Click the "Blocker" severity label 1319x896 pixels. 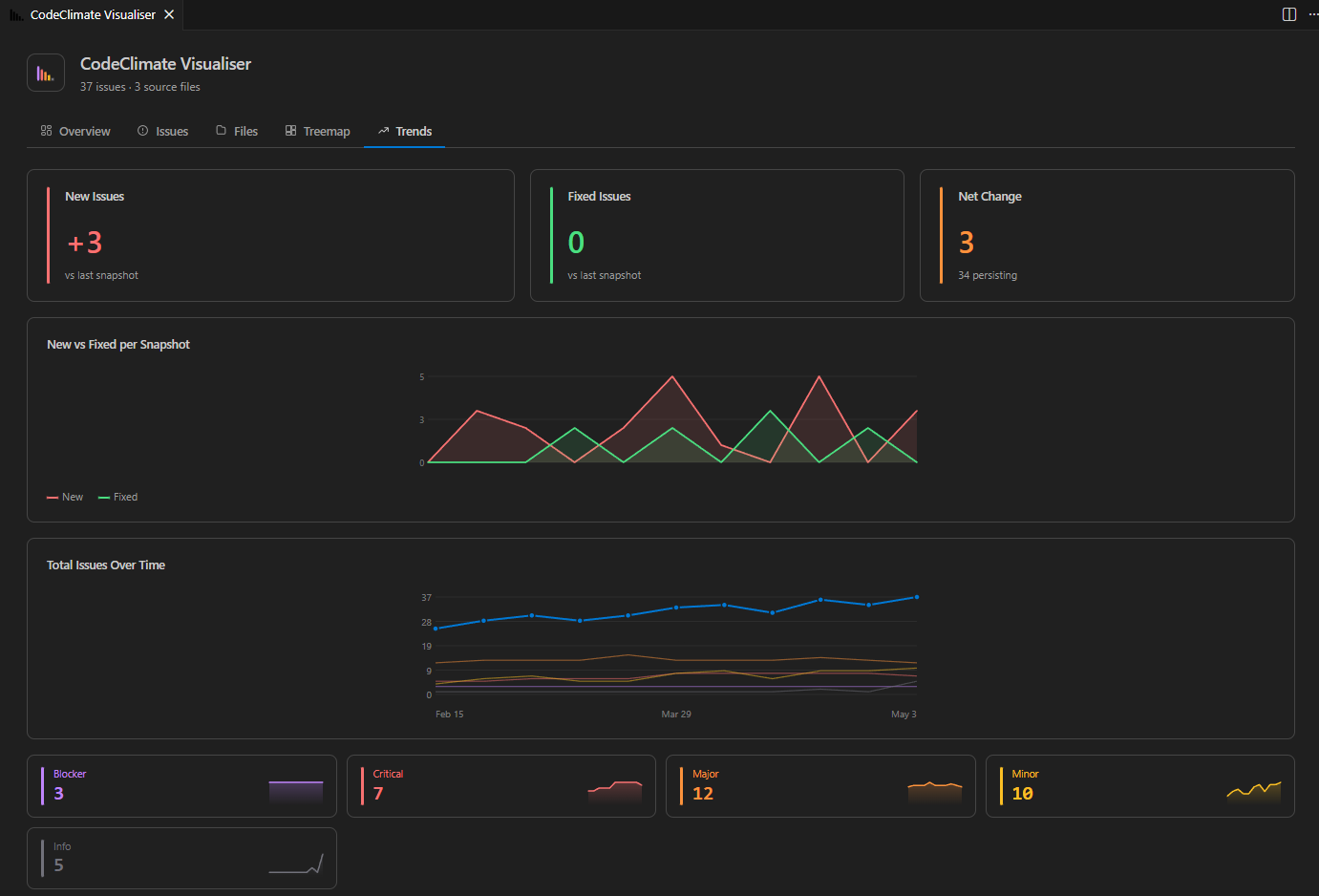[70, 774]
